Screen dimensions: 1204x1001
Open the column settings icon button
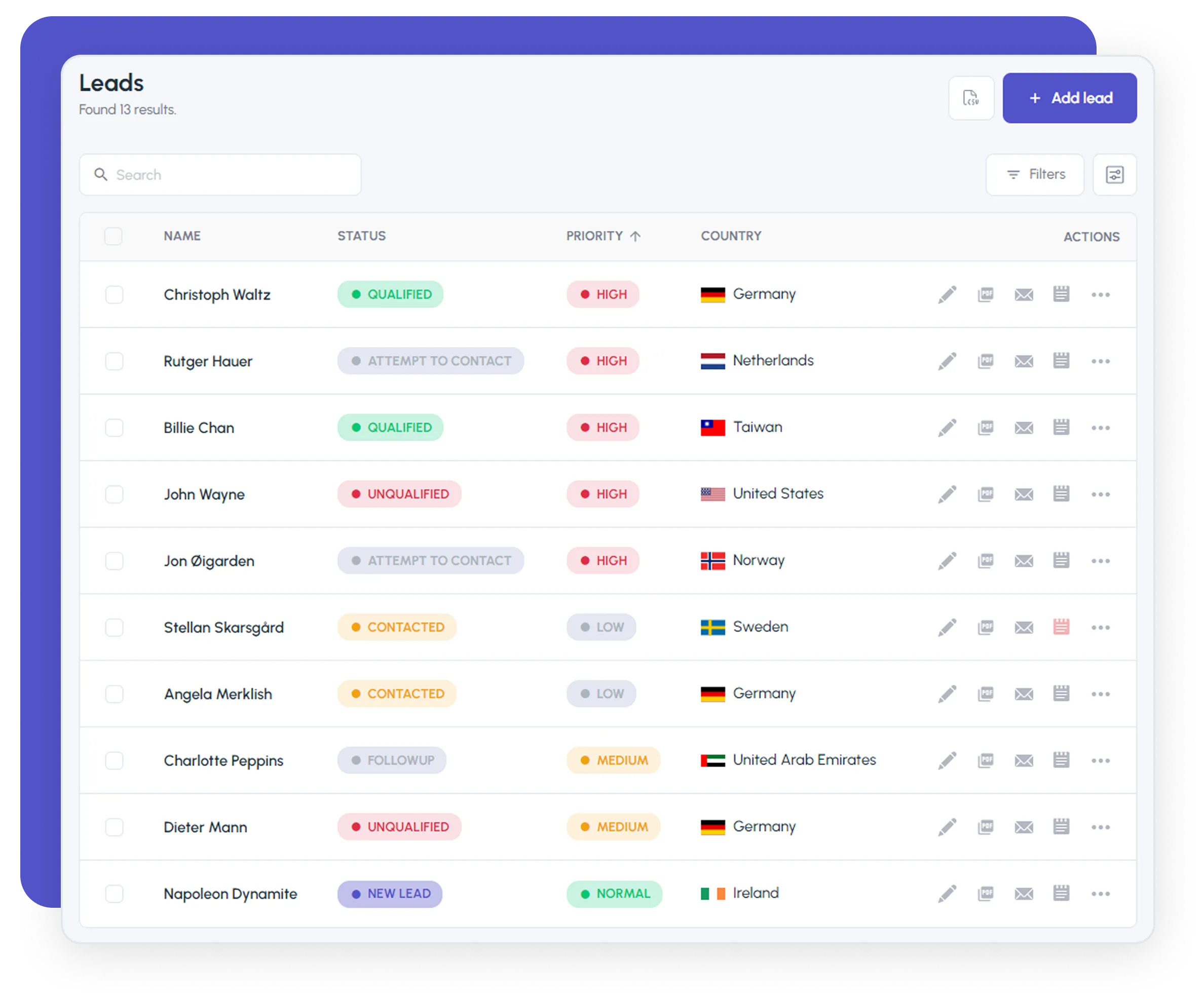1114,175
